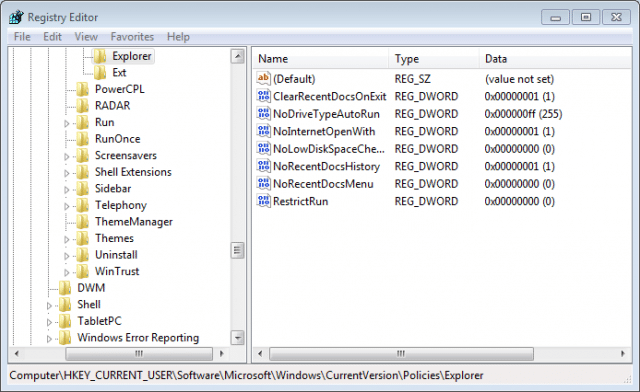This screenshot has width=640, height=392.
Task: Click the Registry Editor title bar icon
Action: pos(16,17)
